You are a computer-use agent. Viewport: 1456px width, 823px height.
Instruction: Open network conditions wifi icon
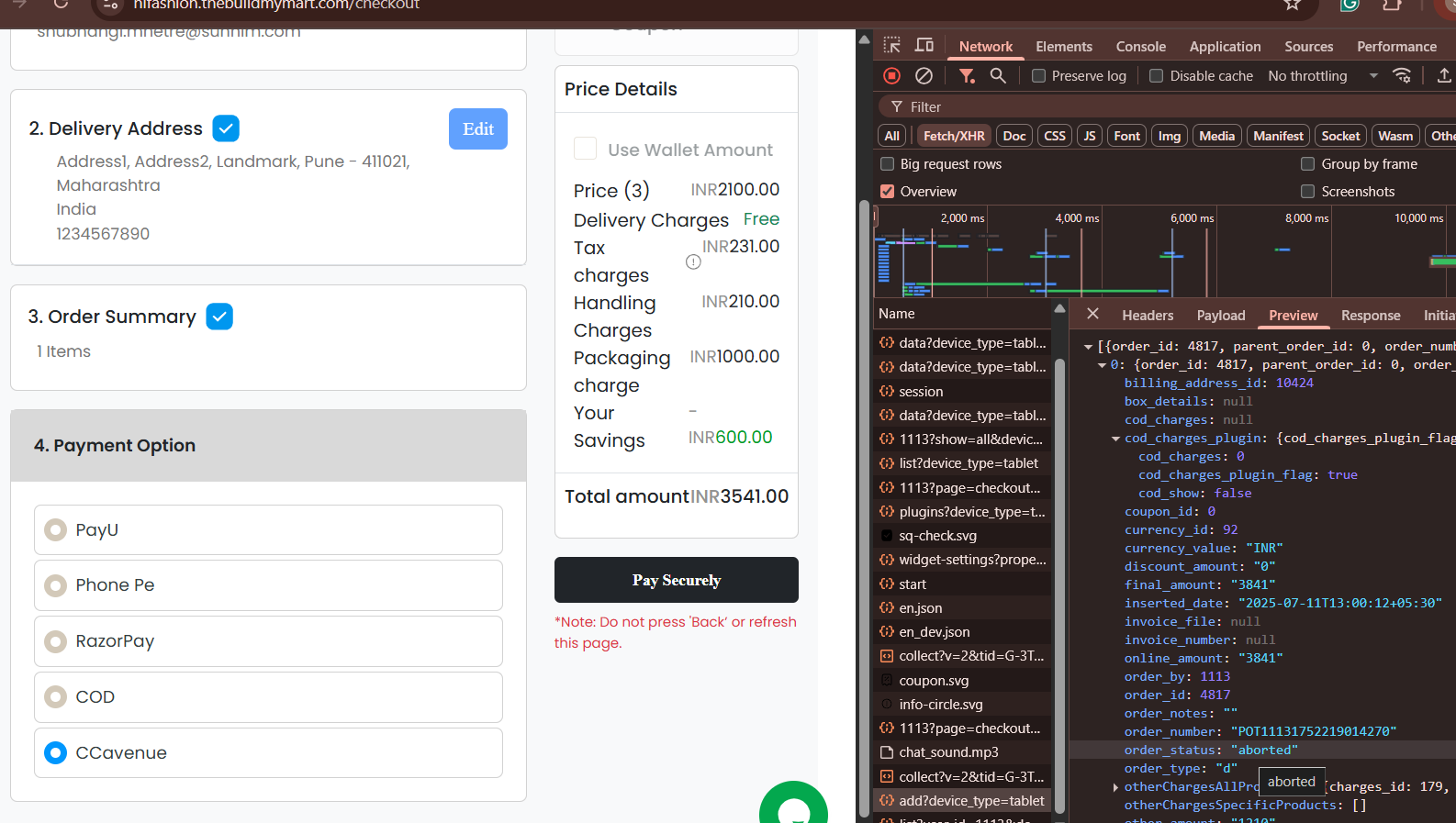(1402, 75)
